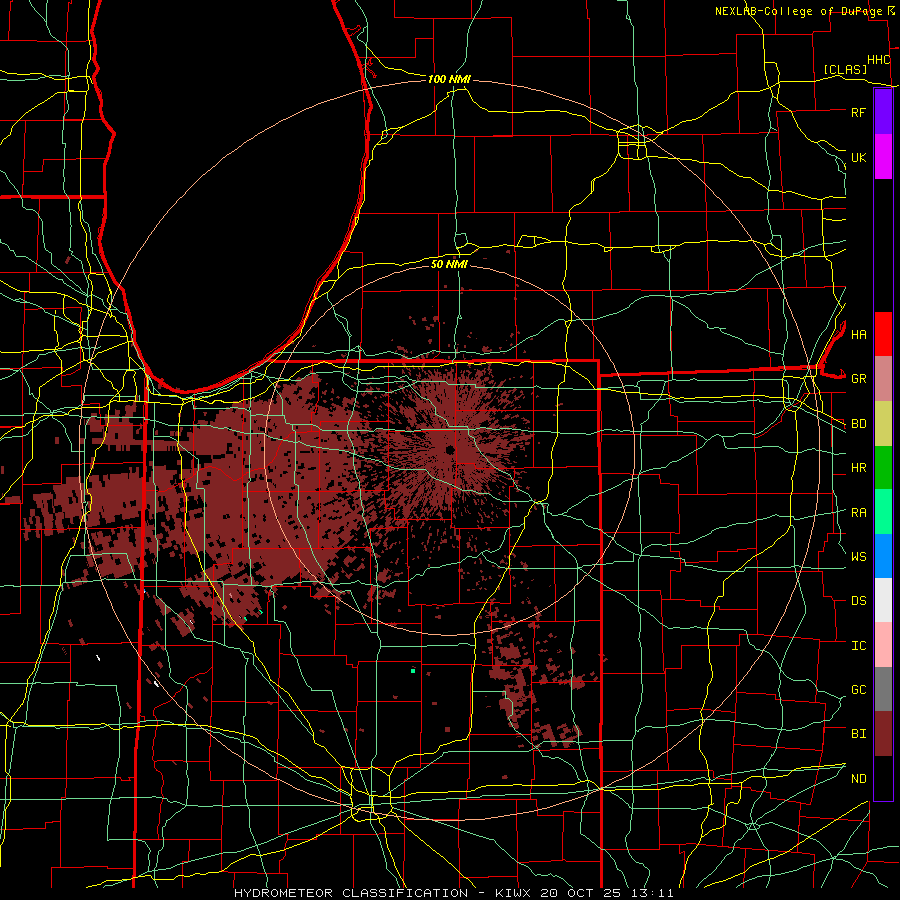Click the 'HA' legend label

tap(858, 335)
